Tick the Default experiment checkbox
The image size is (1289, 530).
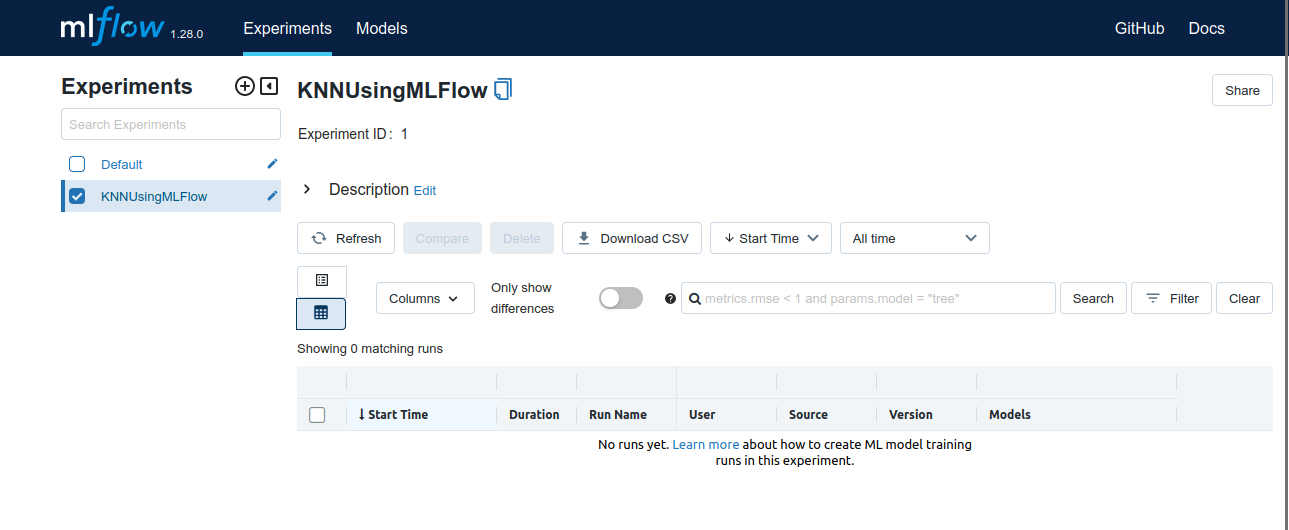point(77,164)
